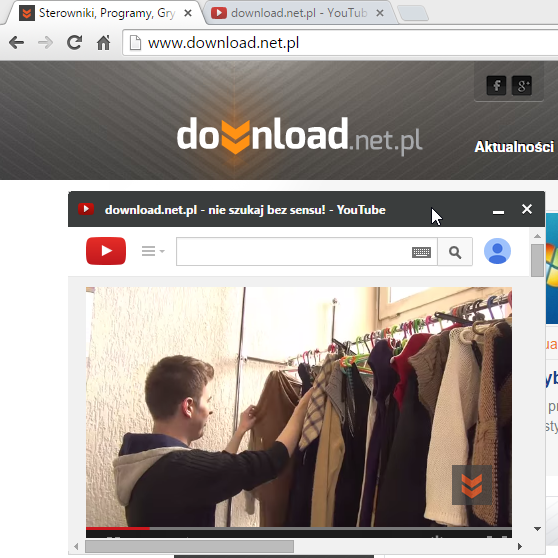Click the browser back arrow
558x558 pixels.
(16, 43)
